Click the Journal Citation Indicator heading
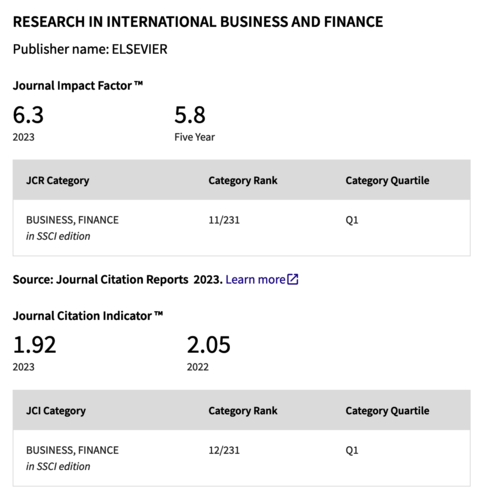 tap(88, 316)
